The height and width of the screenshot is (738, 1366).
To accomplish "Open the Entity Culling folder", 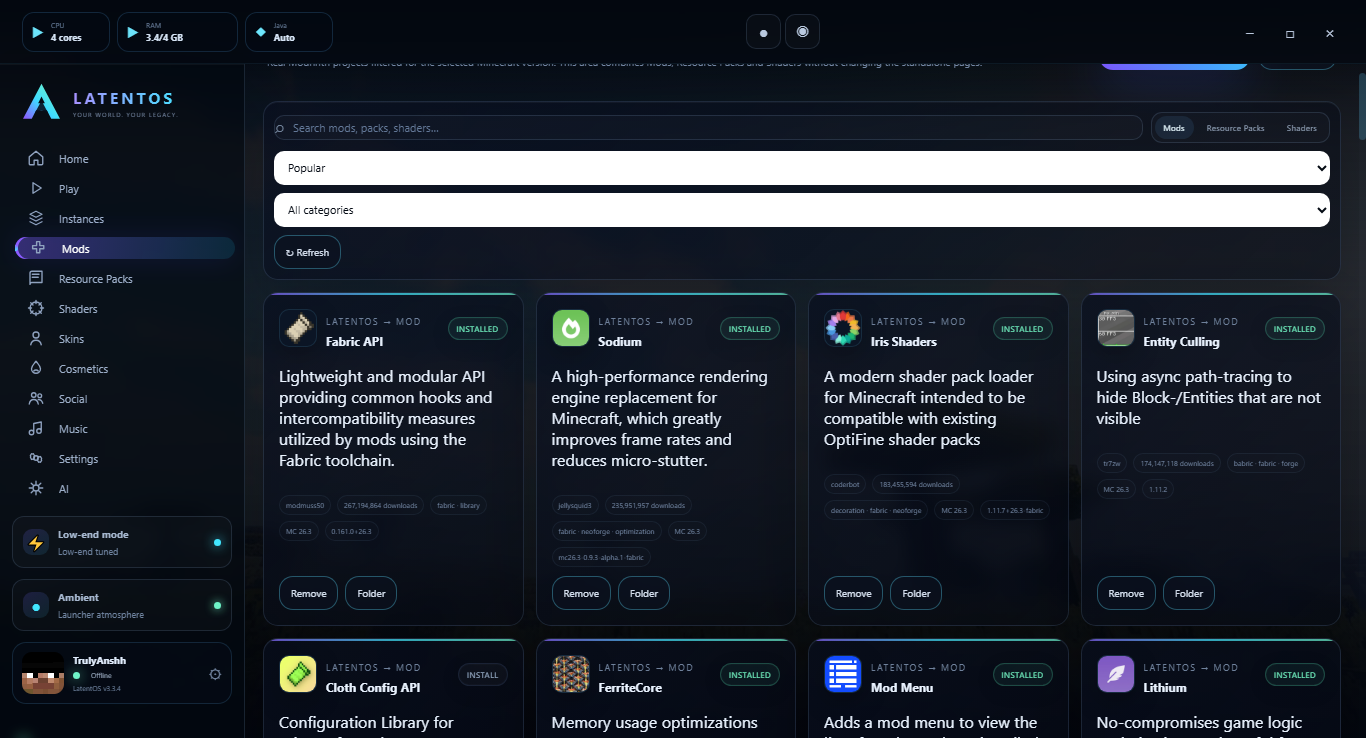I will pyautogui.click(x=1189, y=593).
